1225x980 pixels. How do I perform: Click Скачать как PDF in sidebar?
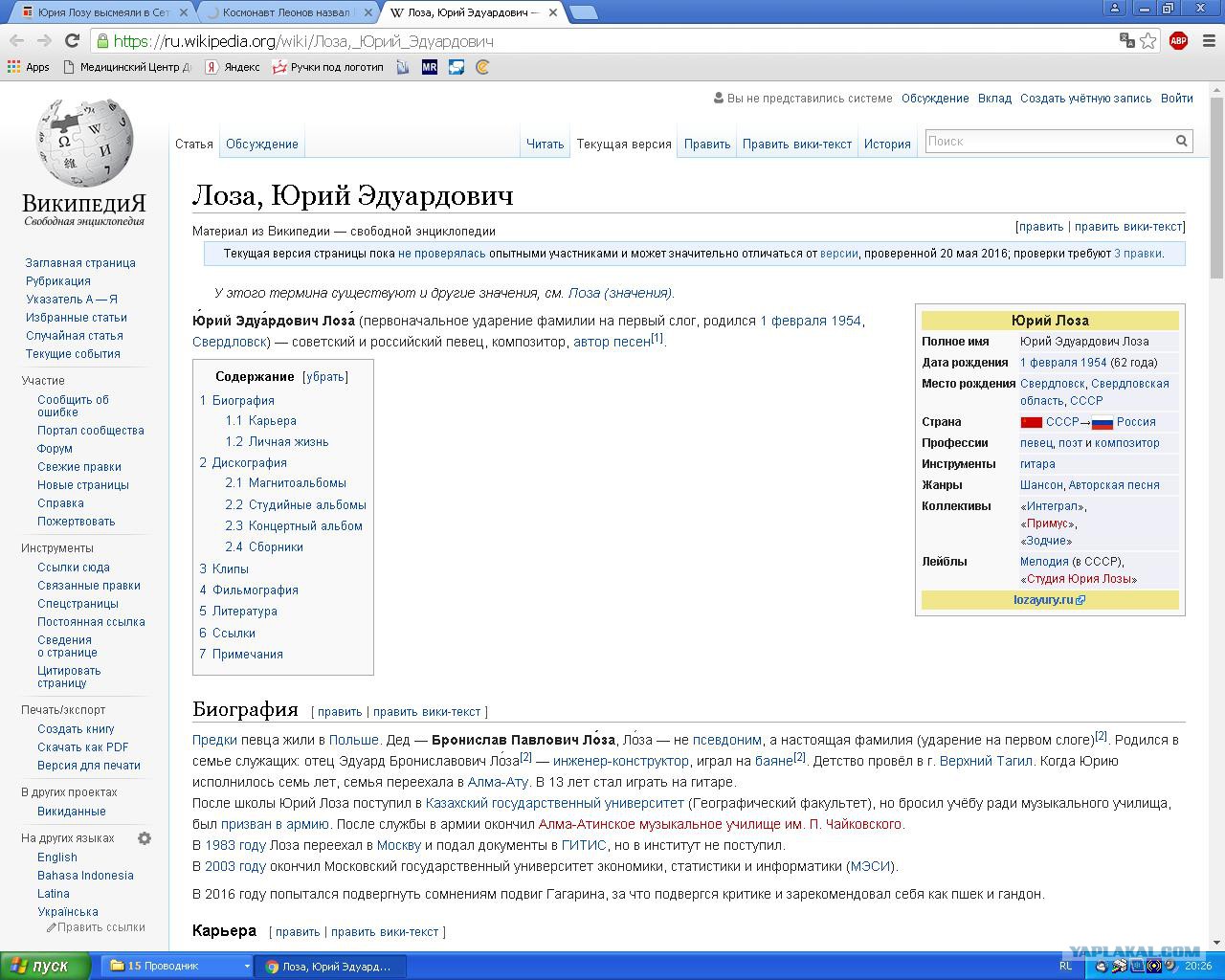pos(83,747)
